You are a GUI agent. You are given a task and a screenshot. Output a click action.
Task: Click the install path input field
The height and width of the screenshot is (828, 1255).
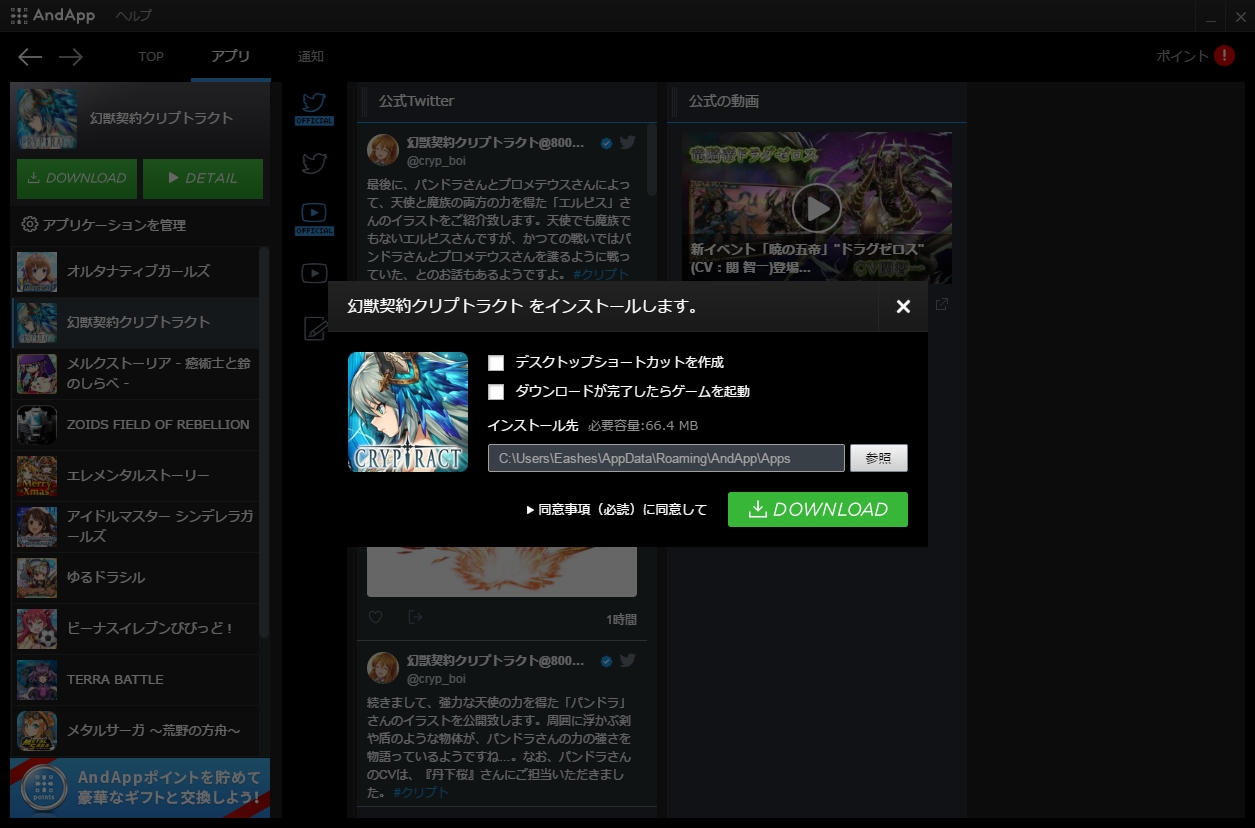[666, 458]
